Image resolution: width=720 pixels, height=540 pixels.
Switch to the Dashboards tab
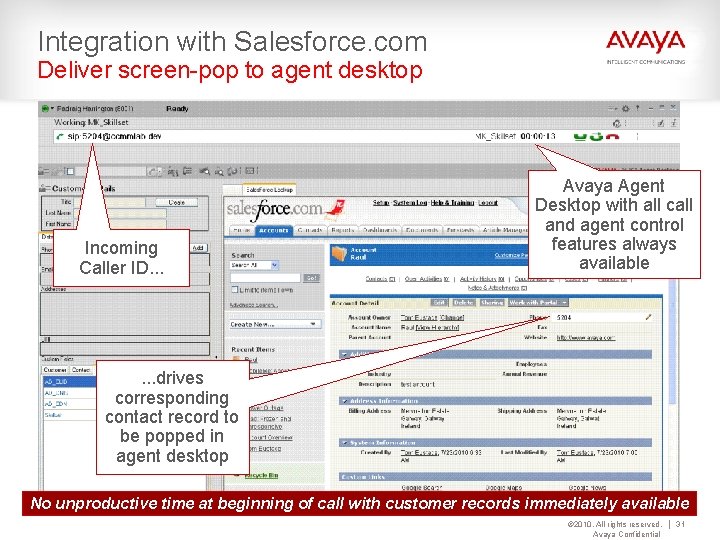(x=379, y=230)
